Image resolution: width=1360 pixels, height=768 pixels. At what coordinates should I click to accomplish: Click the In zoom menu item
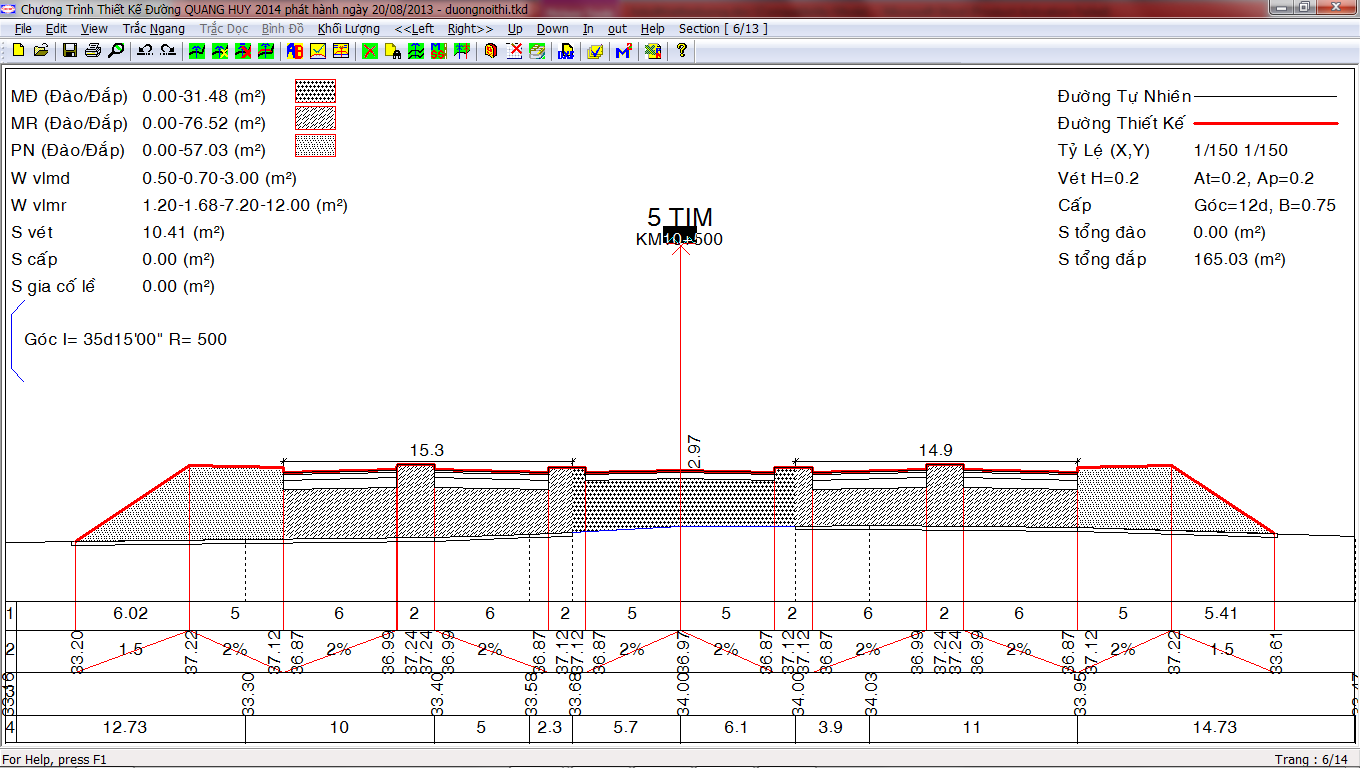[x=588, y=29]
